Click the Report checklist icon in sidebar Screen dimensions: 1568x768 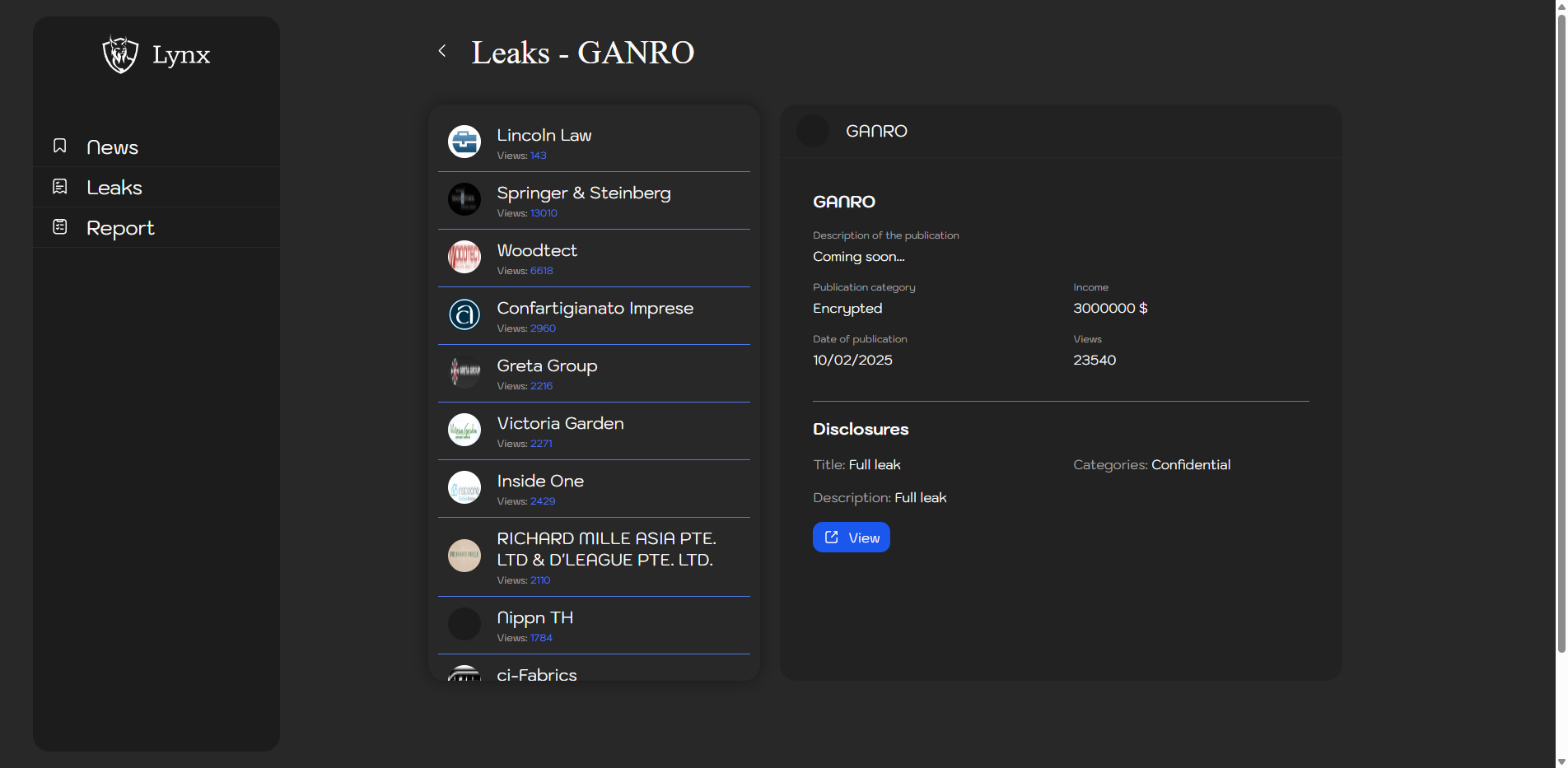(x=60, y=227)
